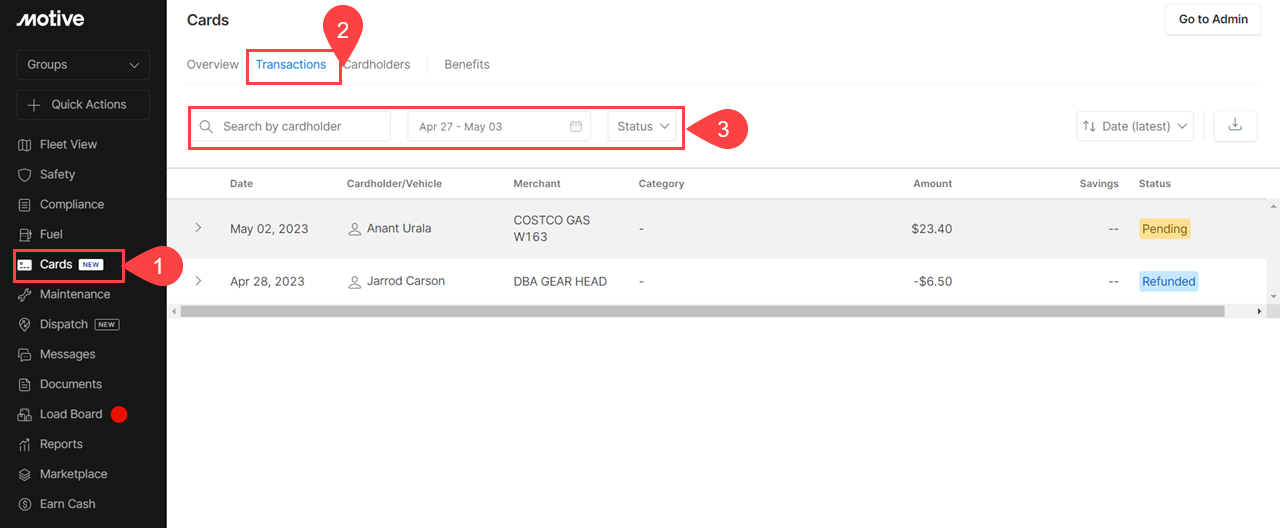The height and width of the screenshot is (528, 1280).
Task: Open the Dispatch section
Action: pos(64,324)
